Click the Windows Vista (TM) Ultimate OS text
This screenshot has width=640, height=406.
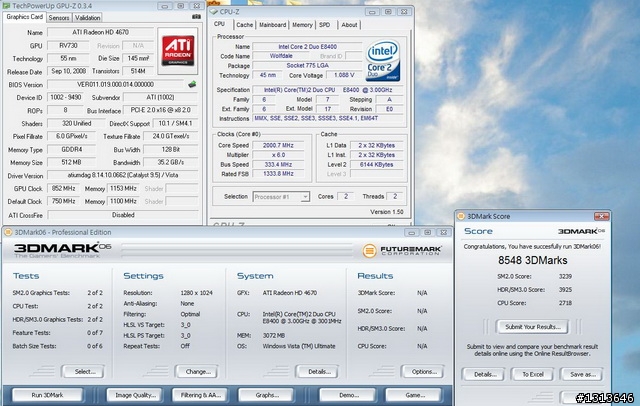click(299, 346)
